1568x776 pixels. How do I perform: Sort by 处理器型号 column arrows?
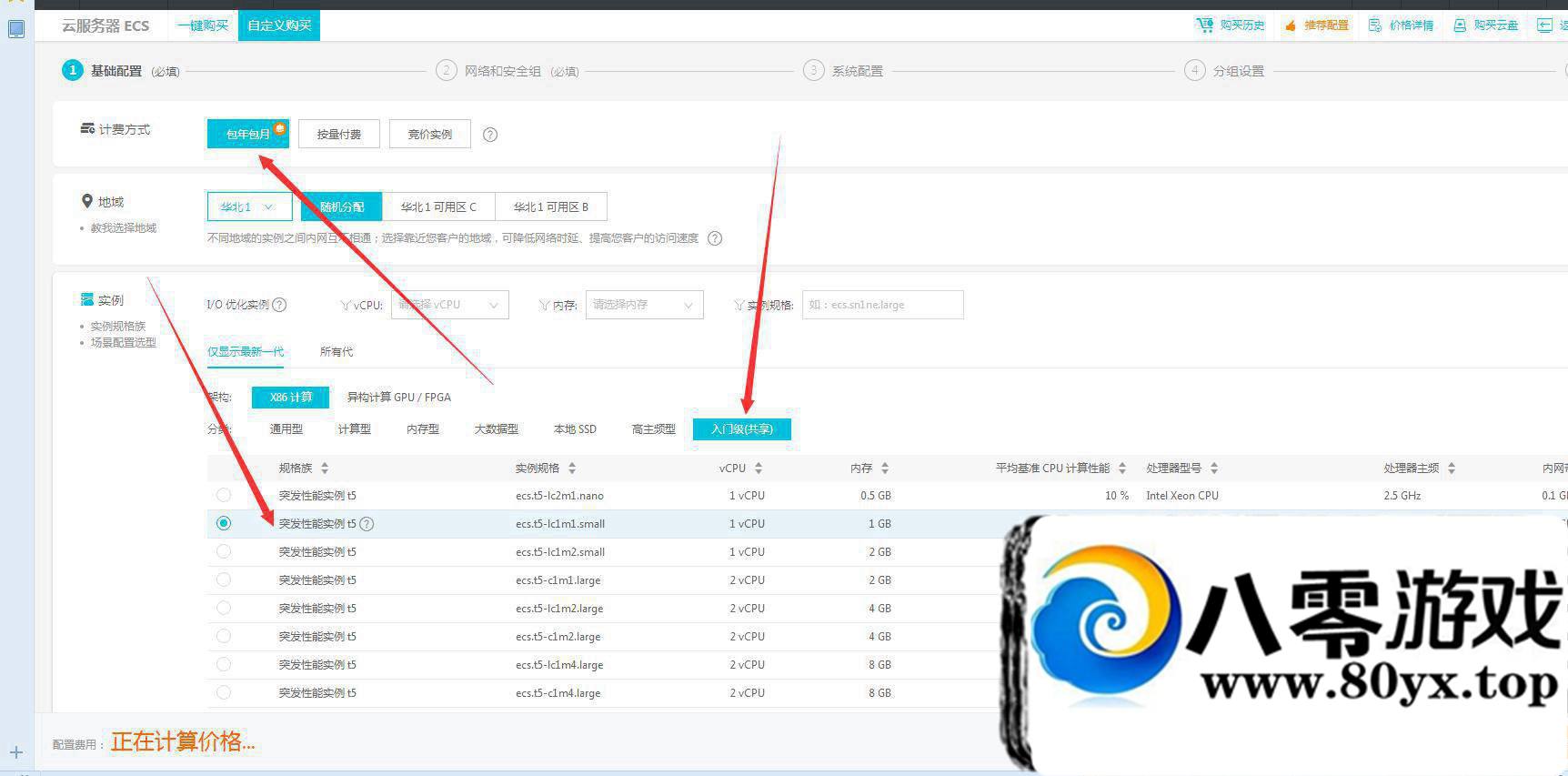tap(1214, 469)
